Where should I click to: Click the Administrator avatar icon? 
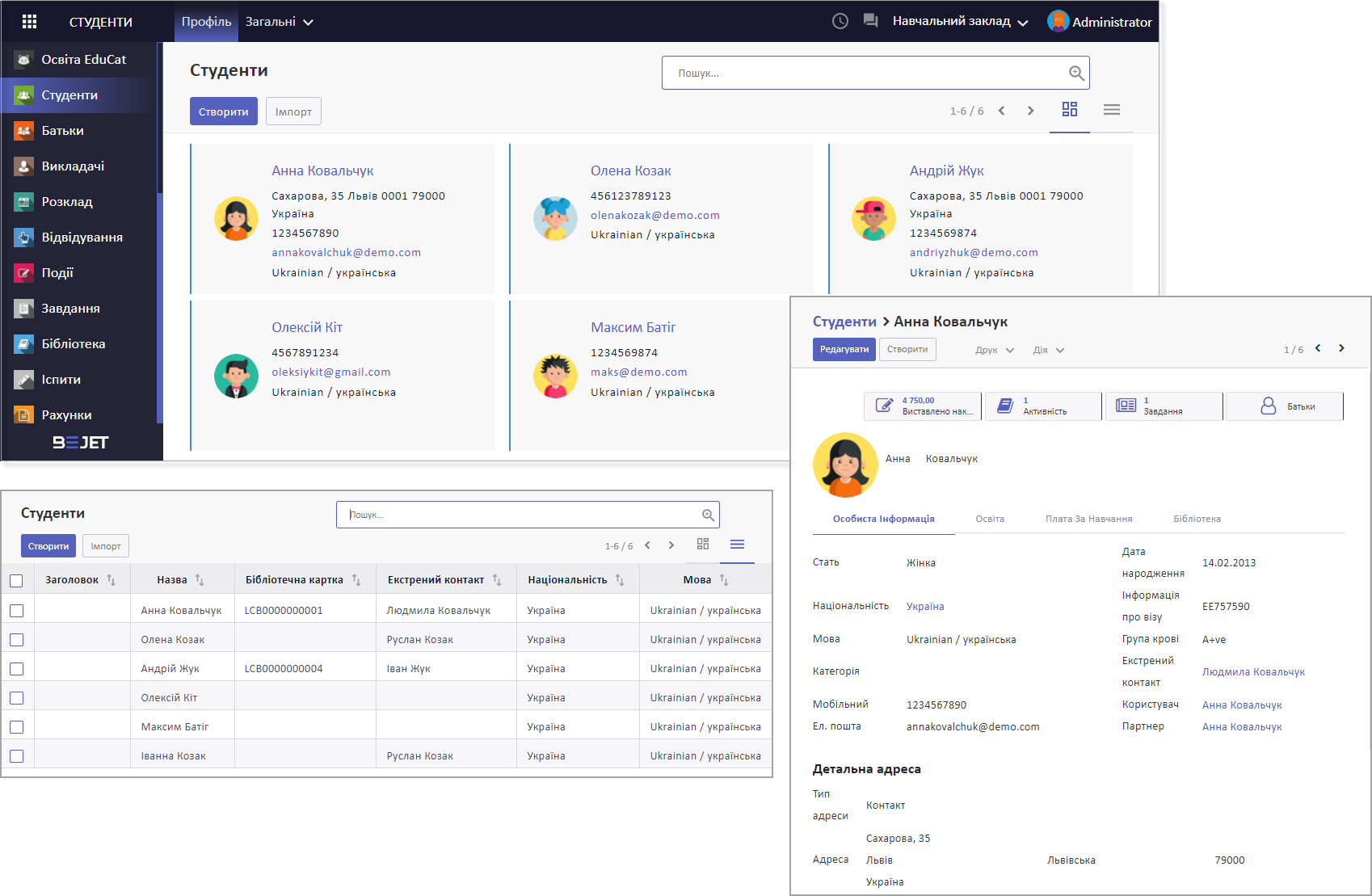[x=1058, y=21]
